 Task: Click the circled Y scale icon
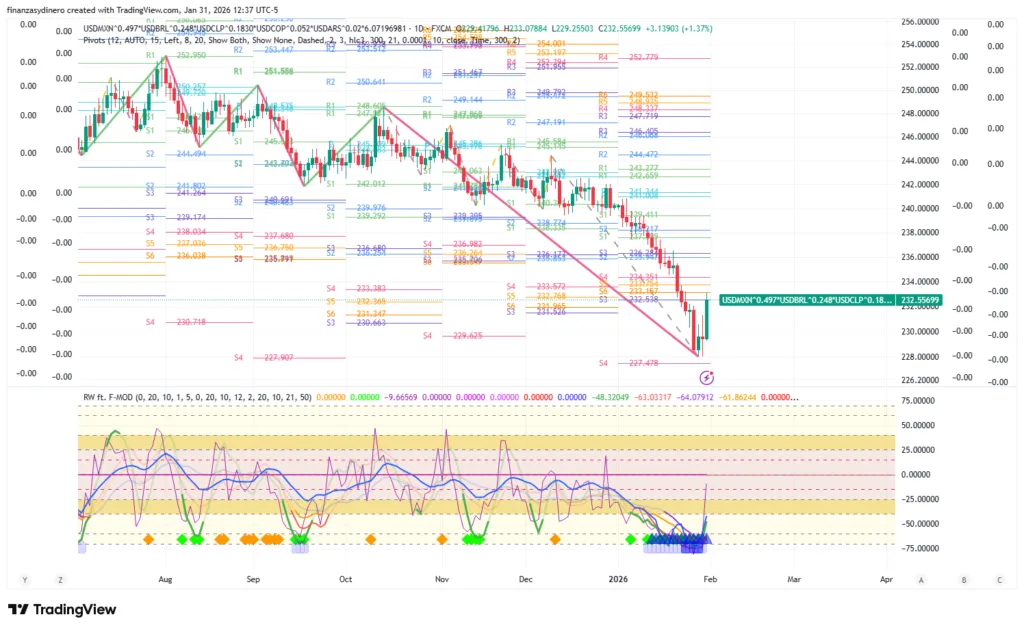(22, 579)
